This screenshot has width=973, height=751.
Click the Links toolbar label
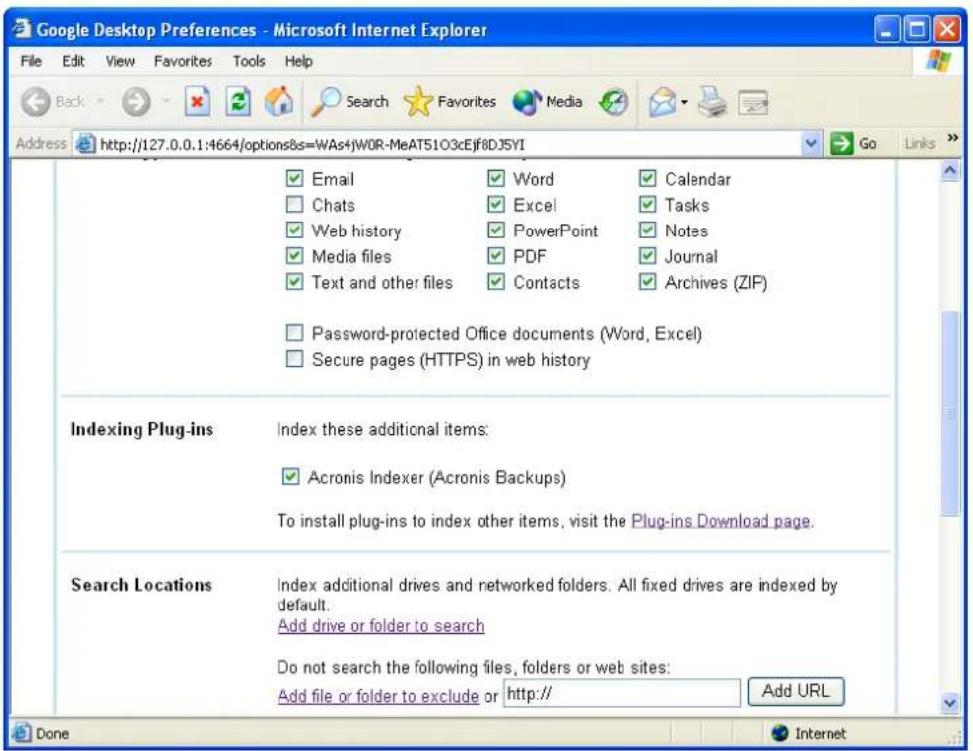coord(920,144)
